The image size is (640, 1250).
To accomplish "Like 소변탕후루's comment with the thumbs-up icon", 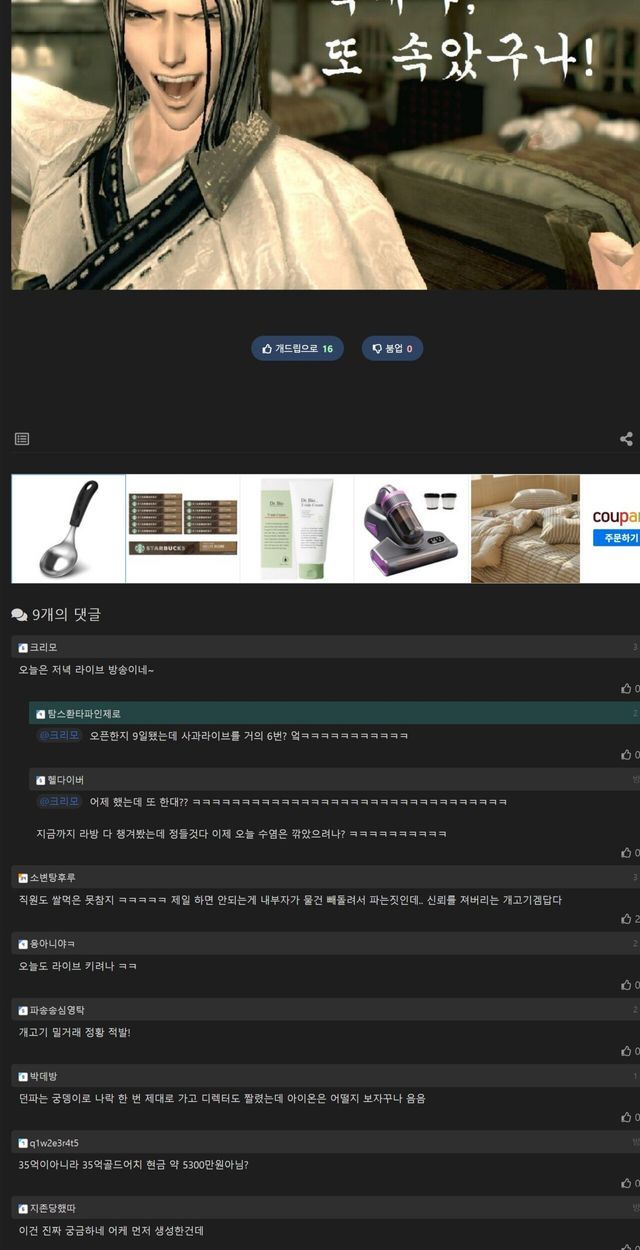I will pyautogui.click(x=626, y=919).
